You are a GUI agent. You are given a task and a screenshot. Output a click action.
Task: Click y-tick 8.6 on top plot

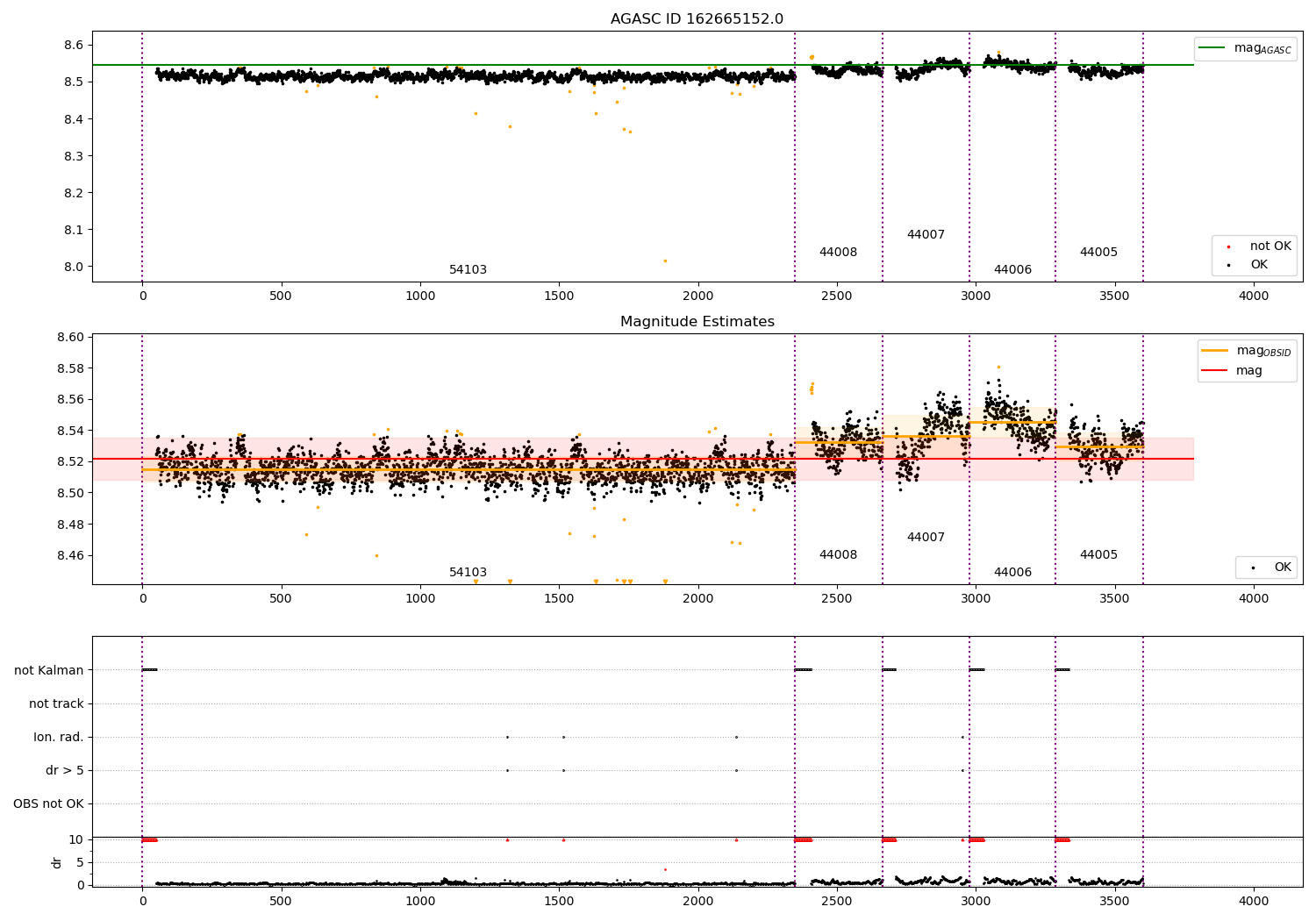74,45
